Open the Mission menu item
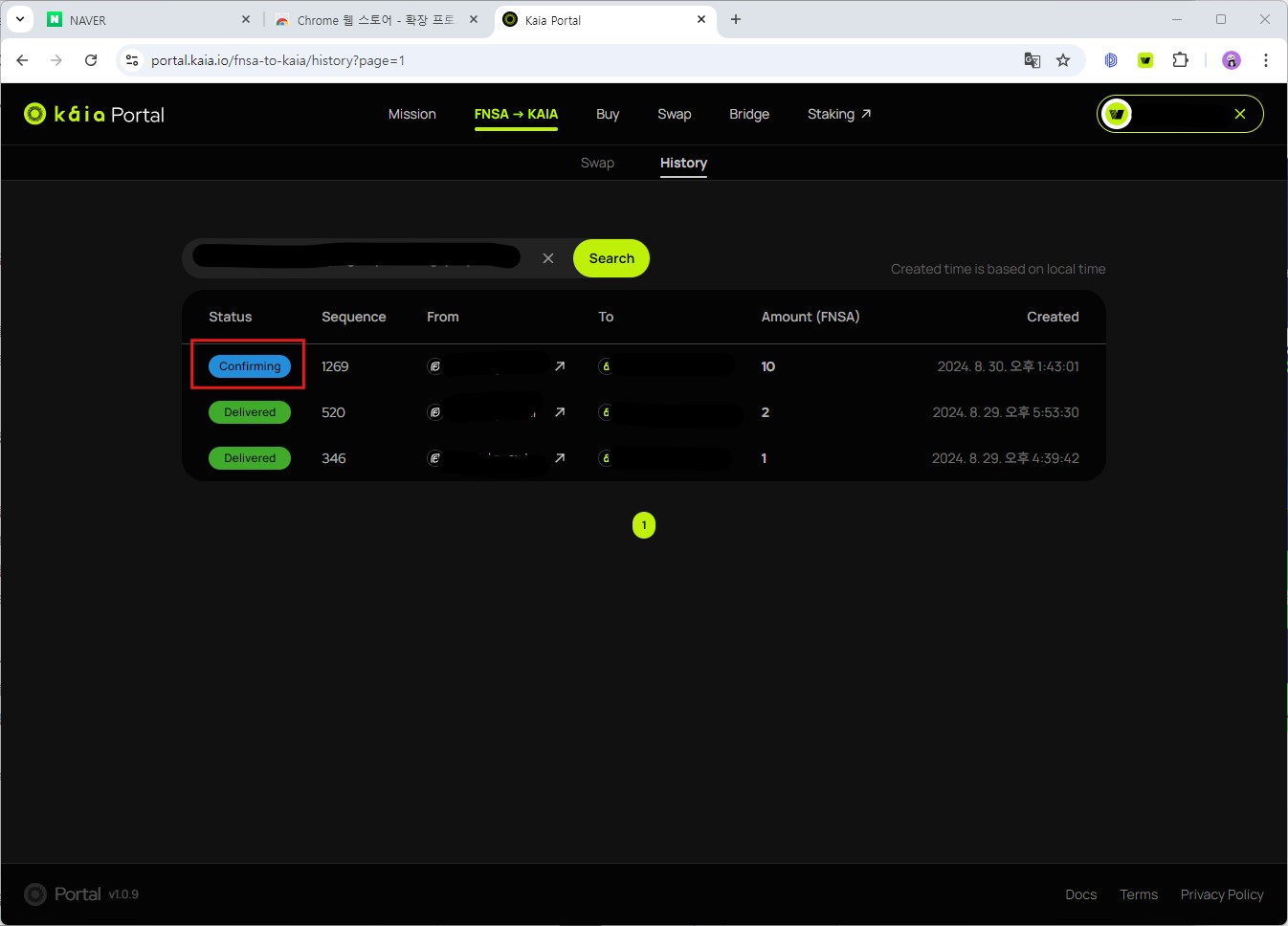The width and height of the screenshot is (1288, 926). click(x=412, y=114)
